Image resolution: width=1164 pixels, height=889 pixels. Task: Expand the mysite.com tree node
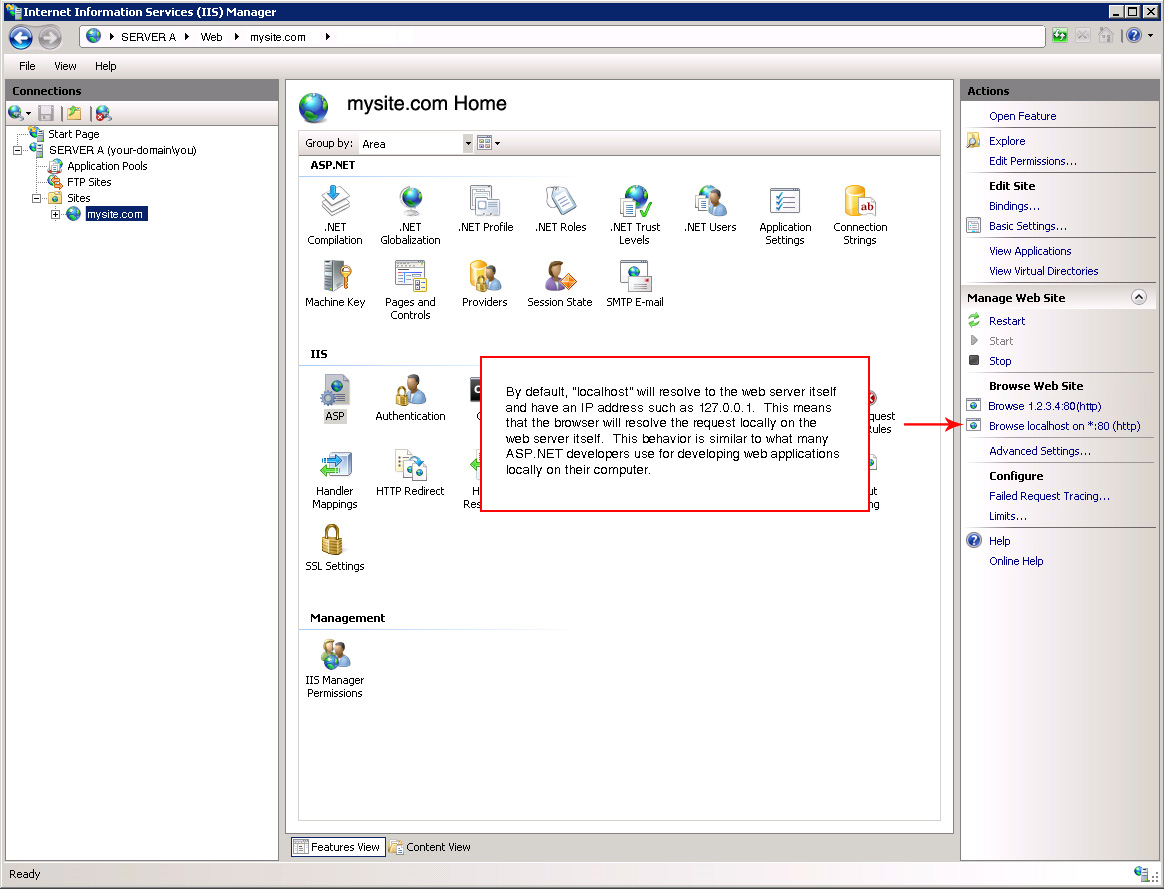[x=55, y=214]
